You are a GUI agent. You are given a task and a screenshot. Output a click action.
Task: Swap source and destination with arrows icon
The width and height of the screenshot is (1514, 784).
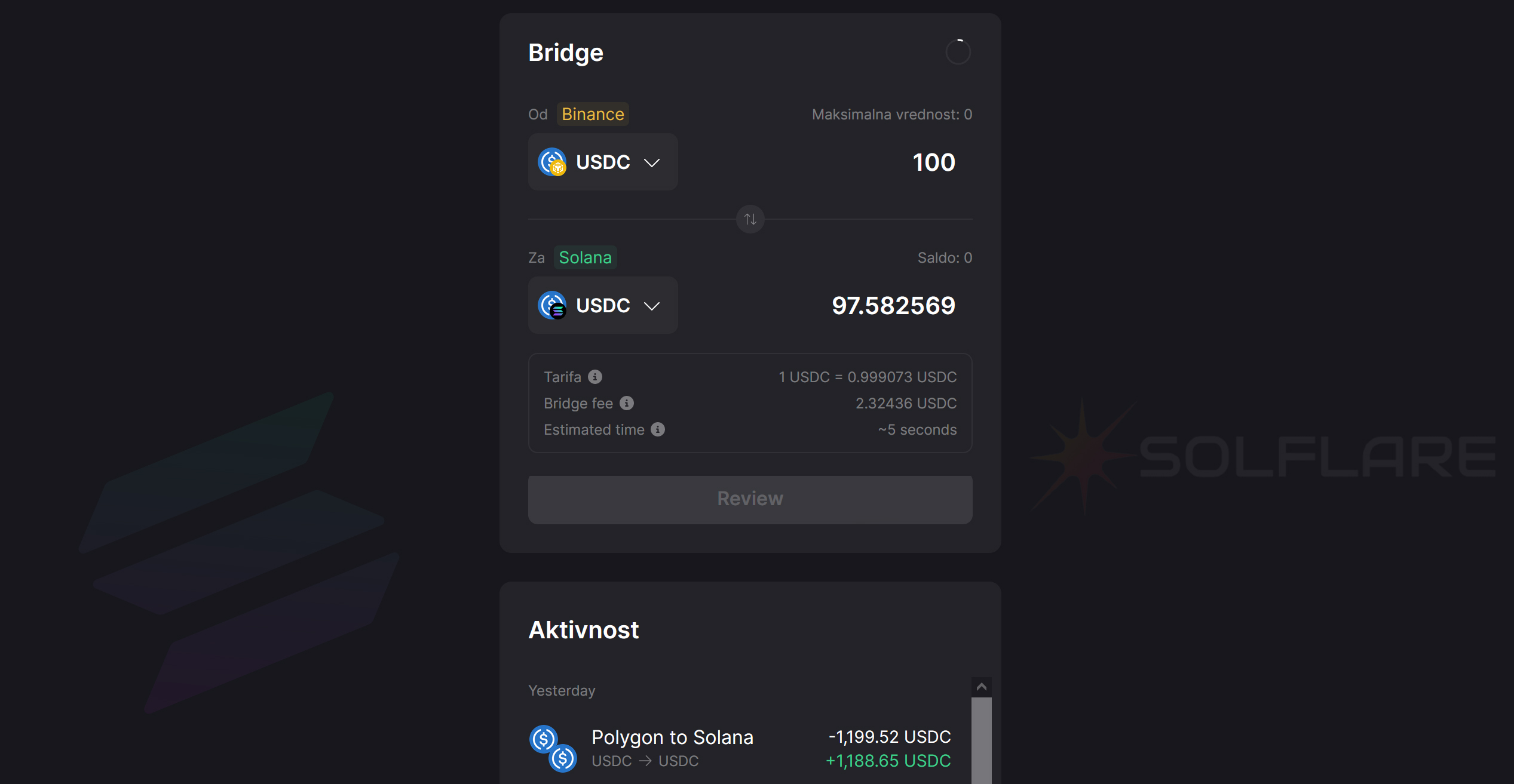750,219
